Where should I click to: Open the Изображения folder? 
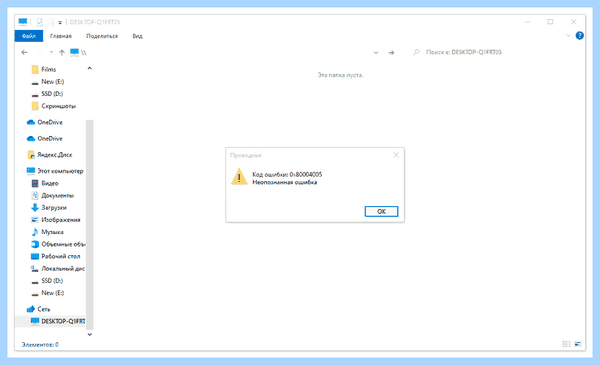[60, 220]
